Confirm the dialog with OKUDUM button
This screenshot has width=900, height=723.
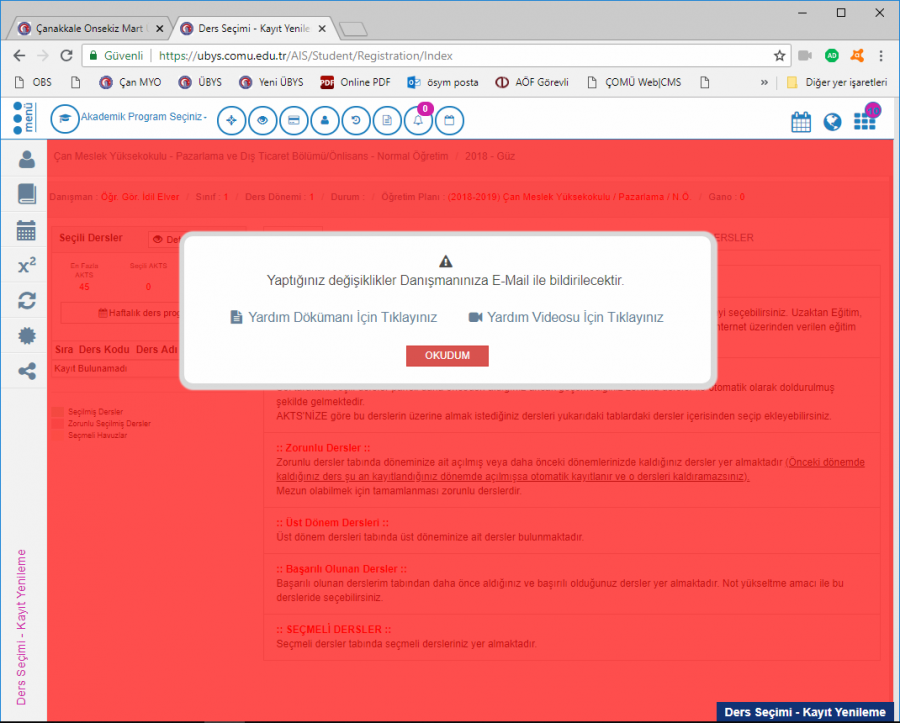point(447,356)
